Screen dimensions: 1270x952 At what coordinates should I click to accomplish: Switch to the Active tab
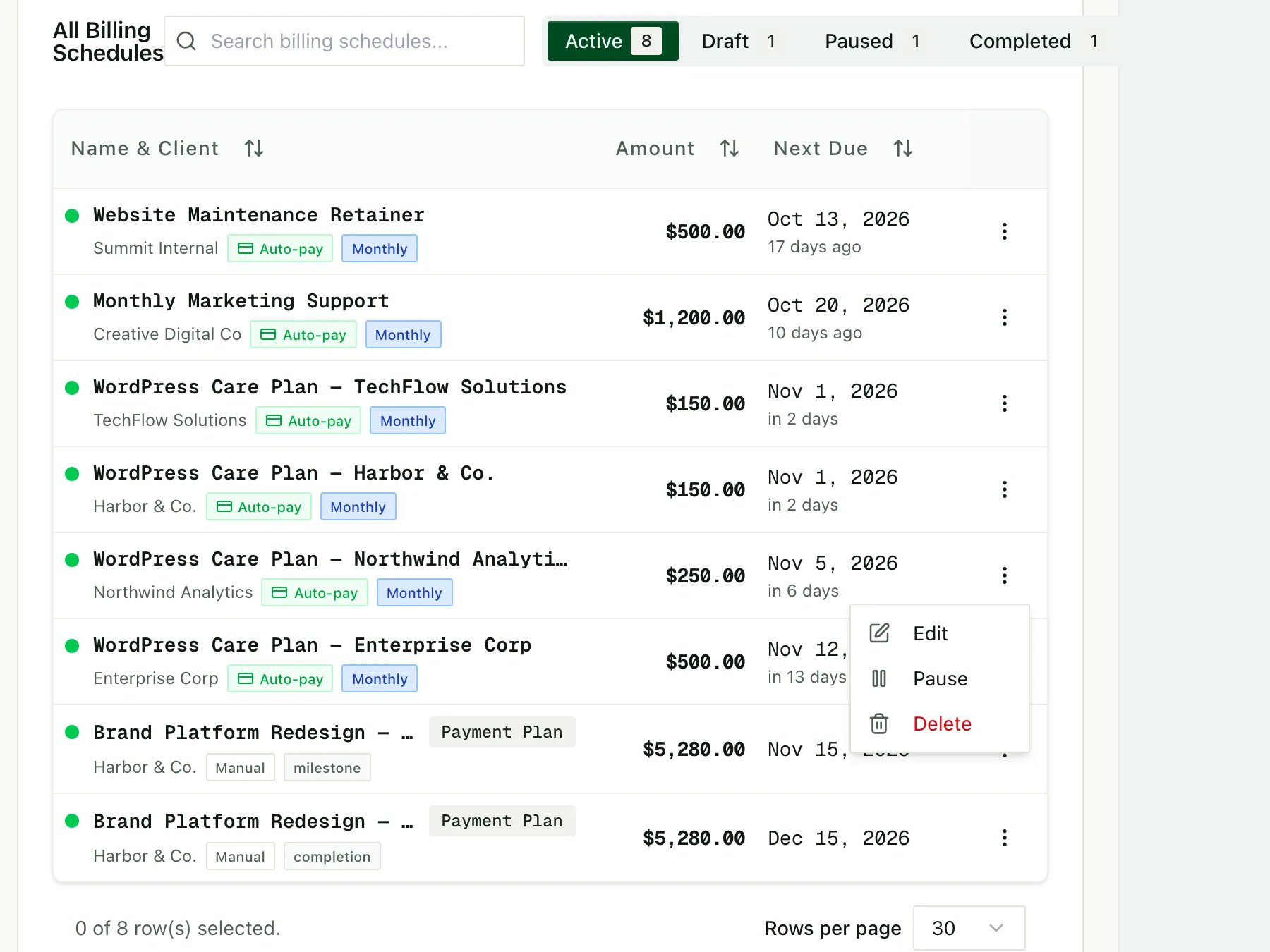(x=612, y=41)
